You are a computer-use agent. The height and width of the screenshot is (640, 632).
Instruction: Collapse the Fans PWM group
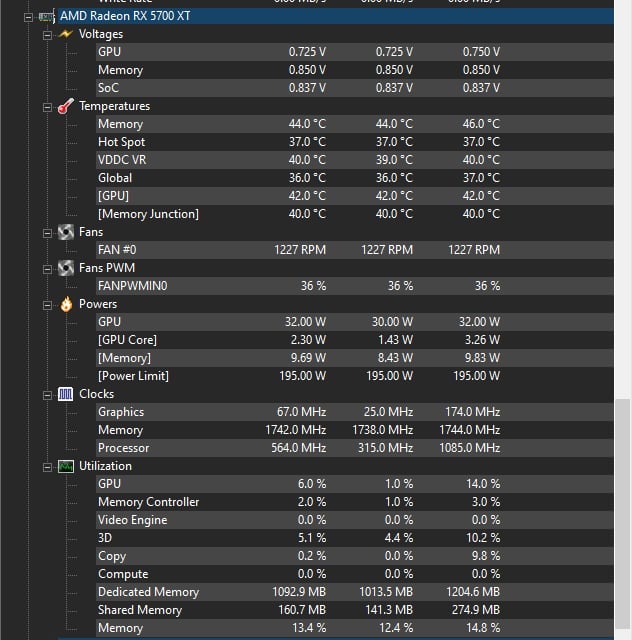coord(47,269)
